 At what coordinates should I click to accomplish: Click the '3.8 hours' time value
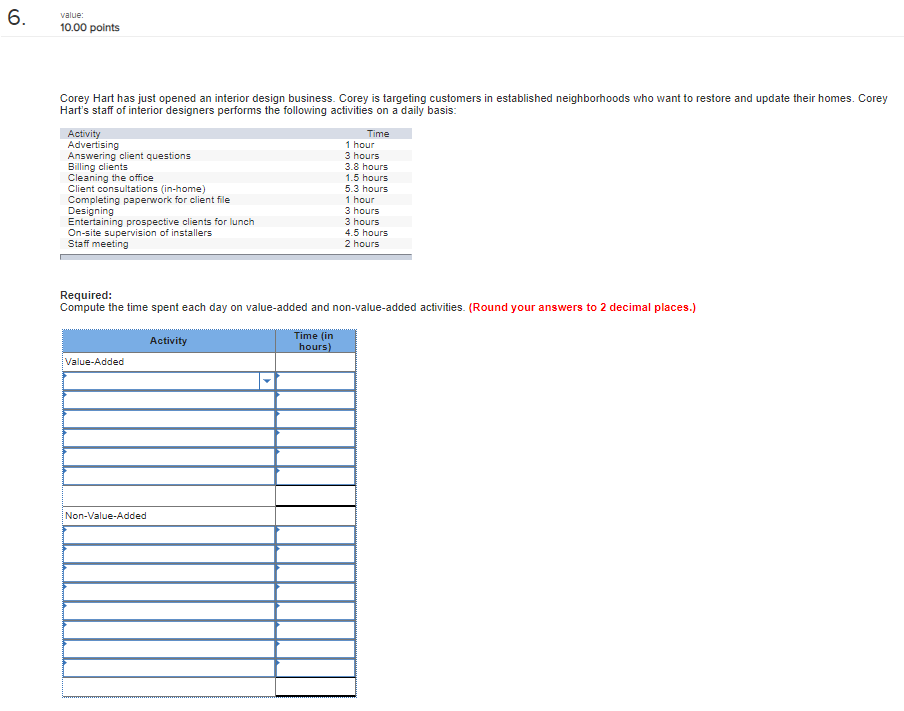pos(367,167)
